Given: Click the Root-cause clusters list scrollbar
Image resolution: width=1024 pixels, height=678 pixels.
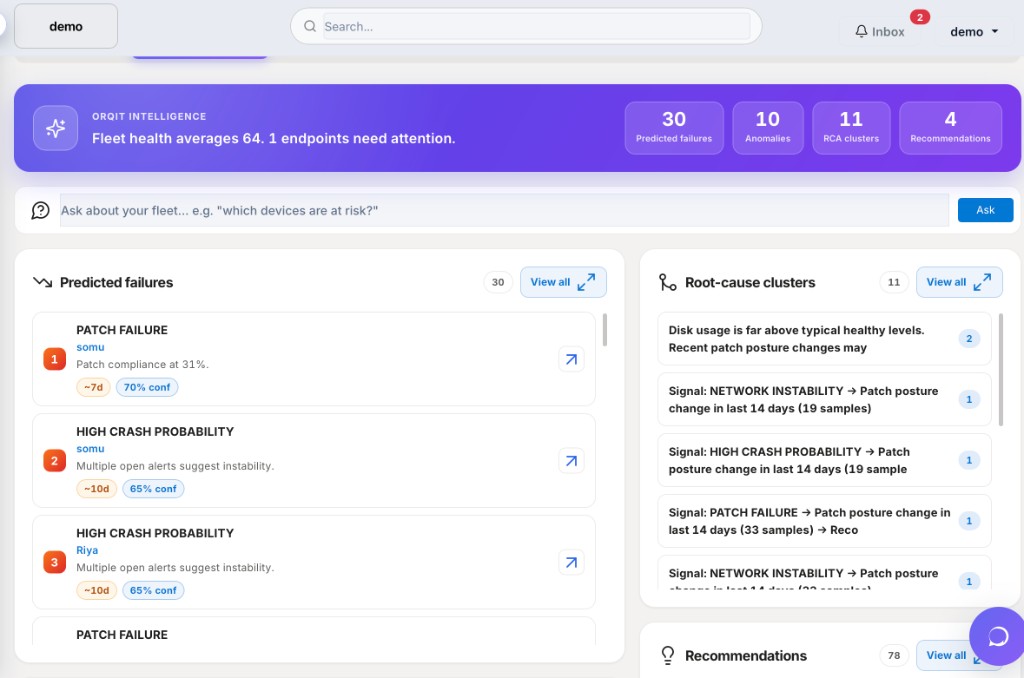Looking at the screenshot, I should pyautogui.click(x=1001, y=369).
